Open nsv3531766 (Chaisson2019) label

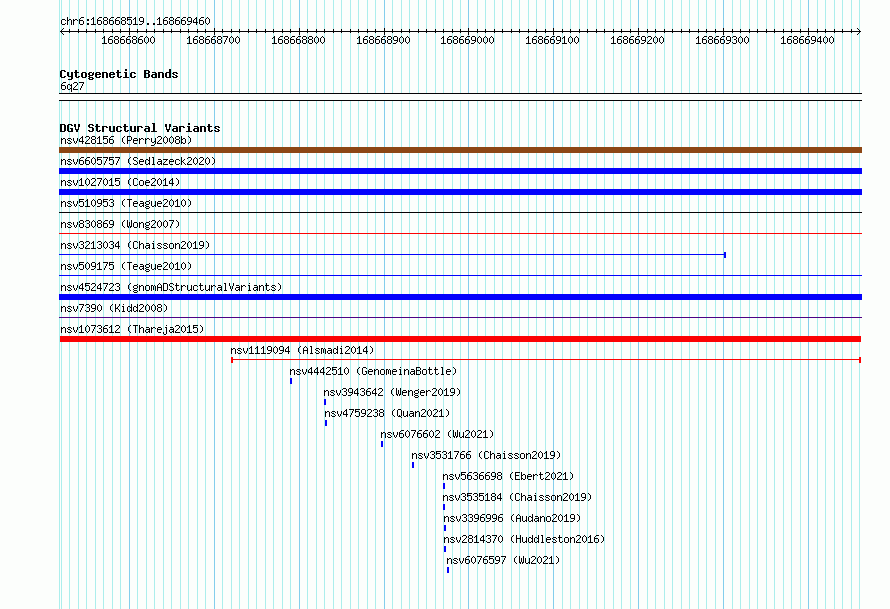(486, 455)
